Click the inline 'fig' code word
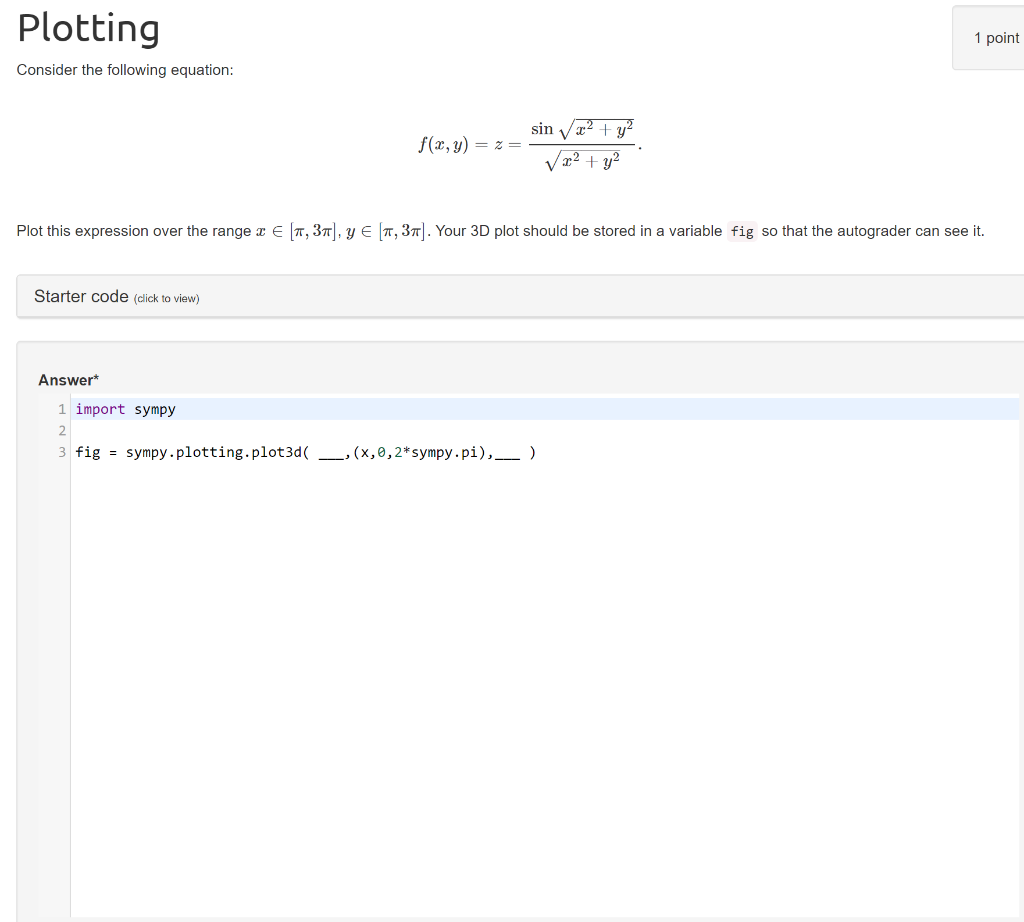Image resolution: width=1024 pixels, height=922 pixels. (x=742, y=231)
